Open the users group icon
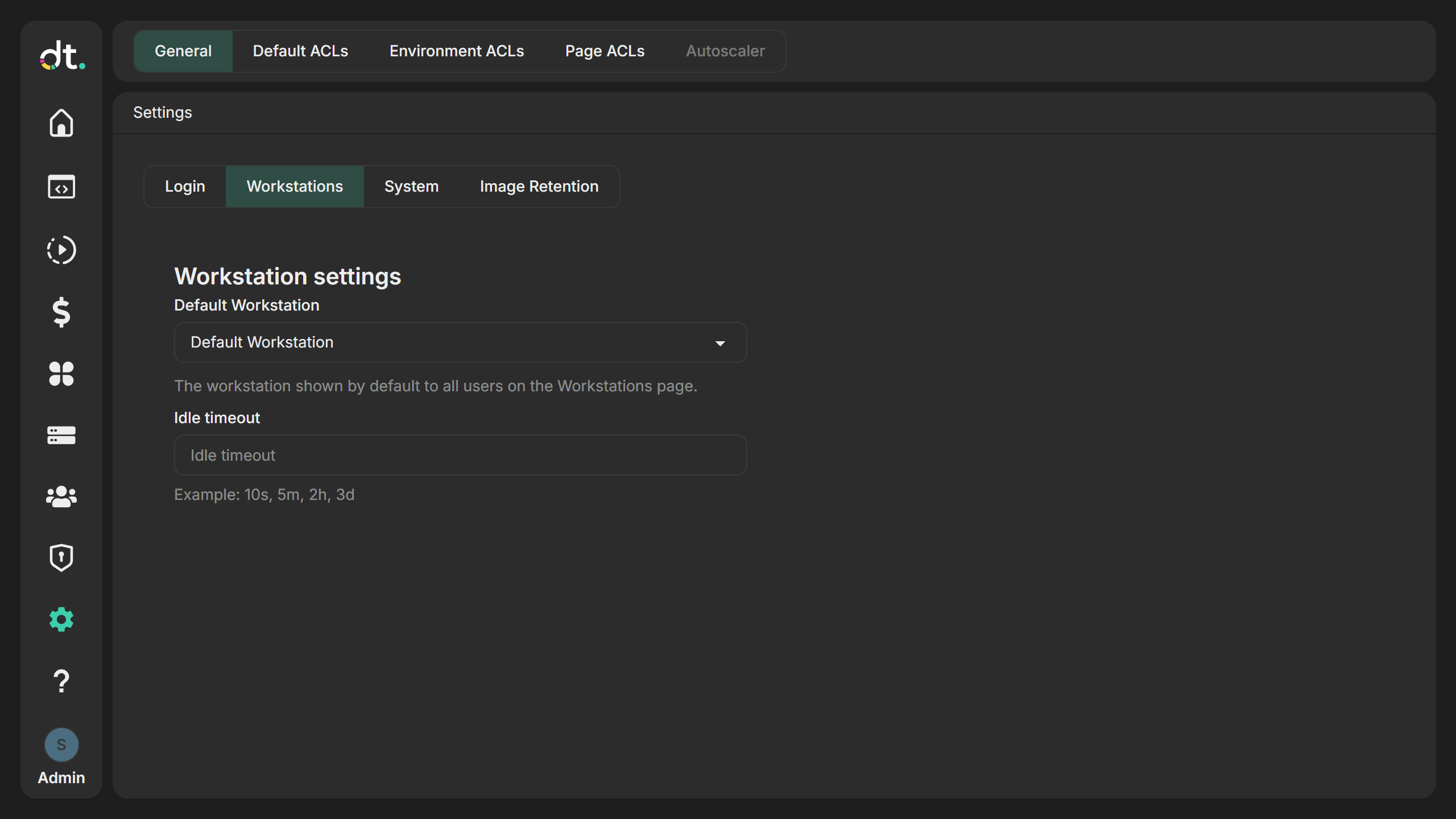The image size is (1456, 819). point(61,497)
